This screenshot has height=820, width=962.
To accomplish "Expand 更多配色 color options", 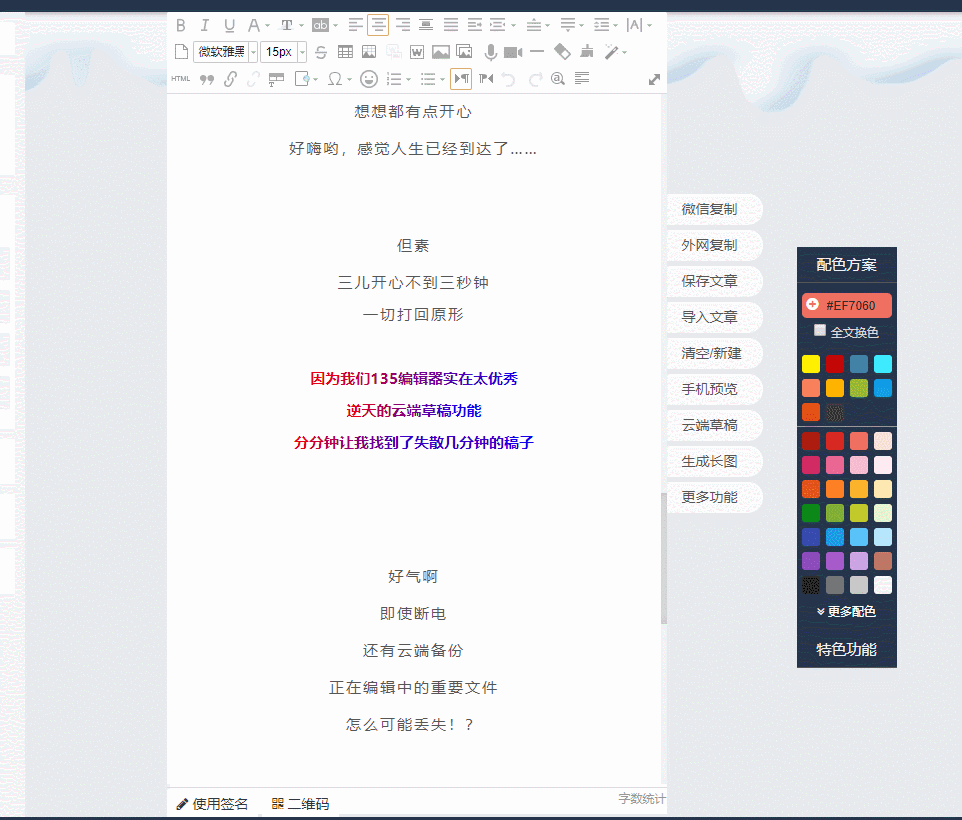I will tap(846, 612).
